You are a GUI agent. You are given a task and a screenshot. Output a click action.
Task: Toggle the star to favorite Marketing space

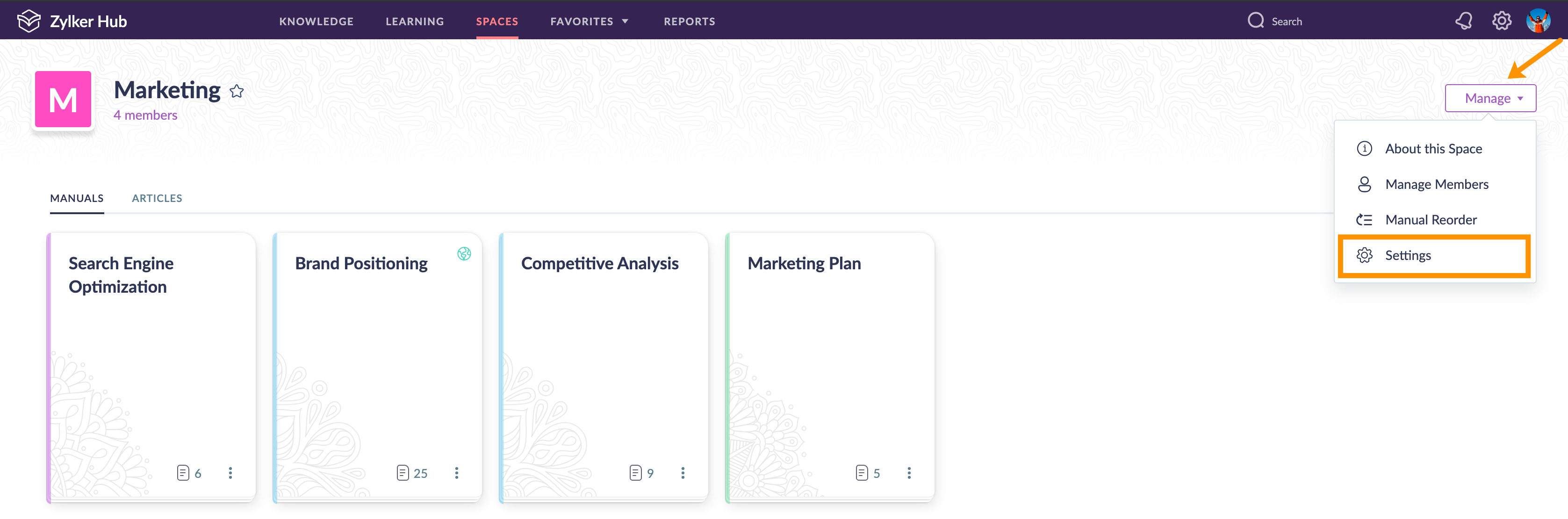pyautogui.click(x=237, y=91)
